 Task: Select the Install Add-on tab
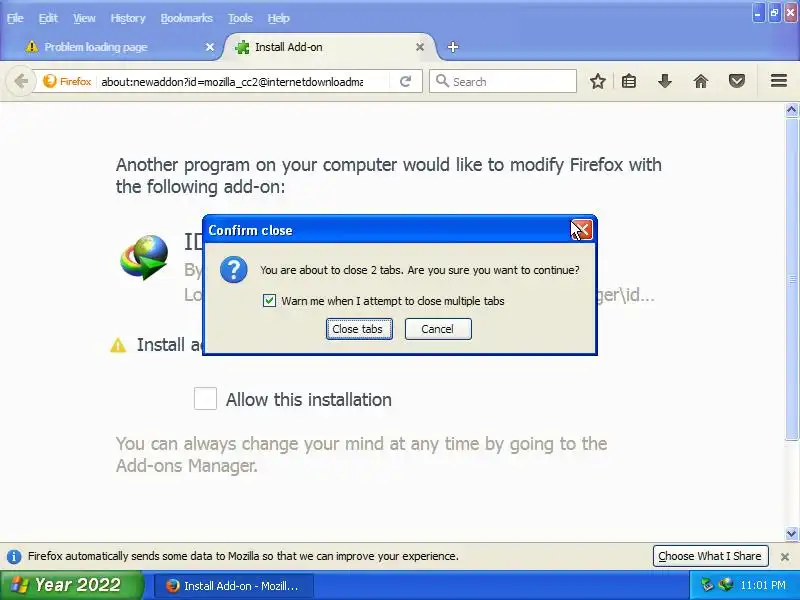coord(327,47)
